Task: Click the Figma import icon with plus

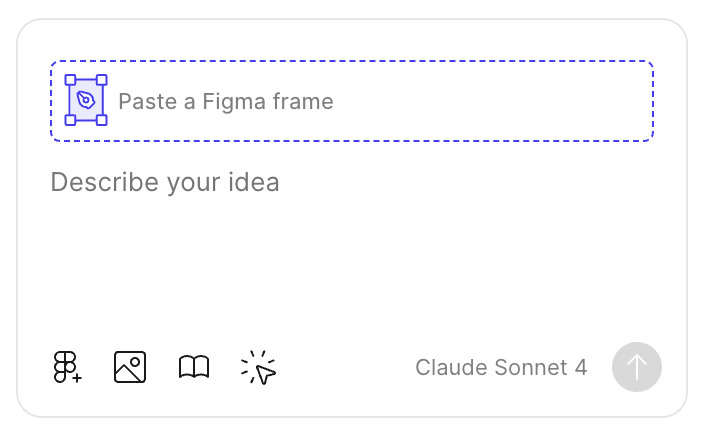Action: (x=67, y=367)
